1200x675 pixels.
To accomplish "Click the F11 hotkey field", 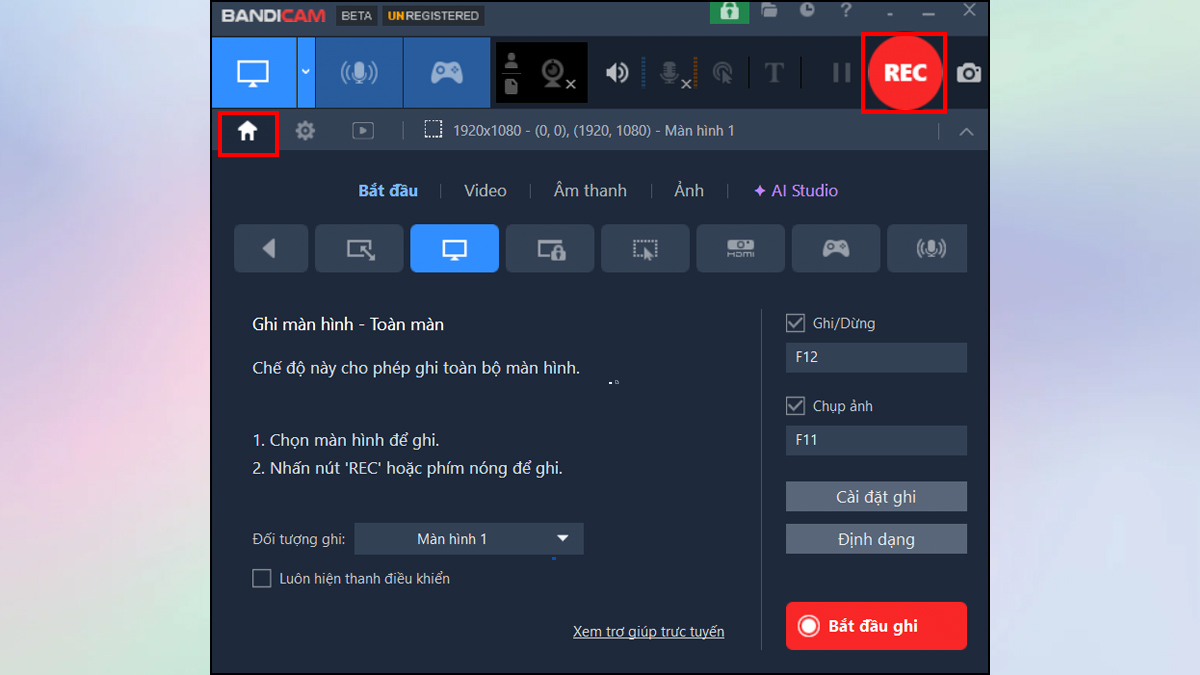I will (x=876, y=440).
